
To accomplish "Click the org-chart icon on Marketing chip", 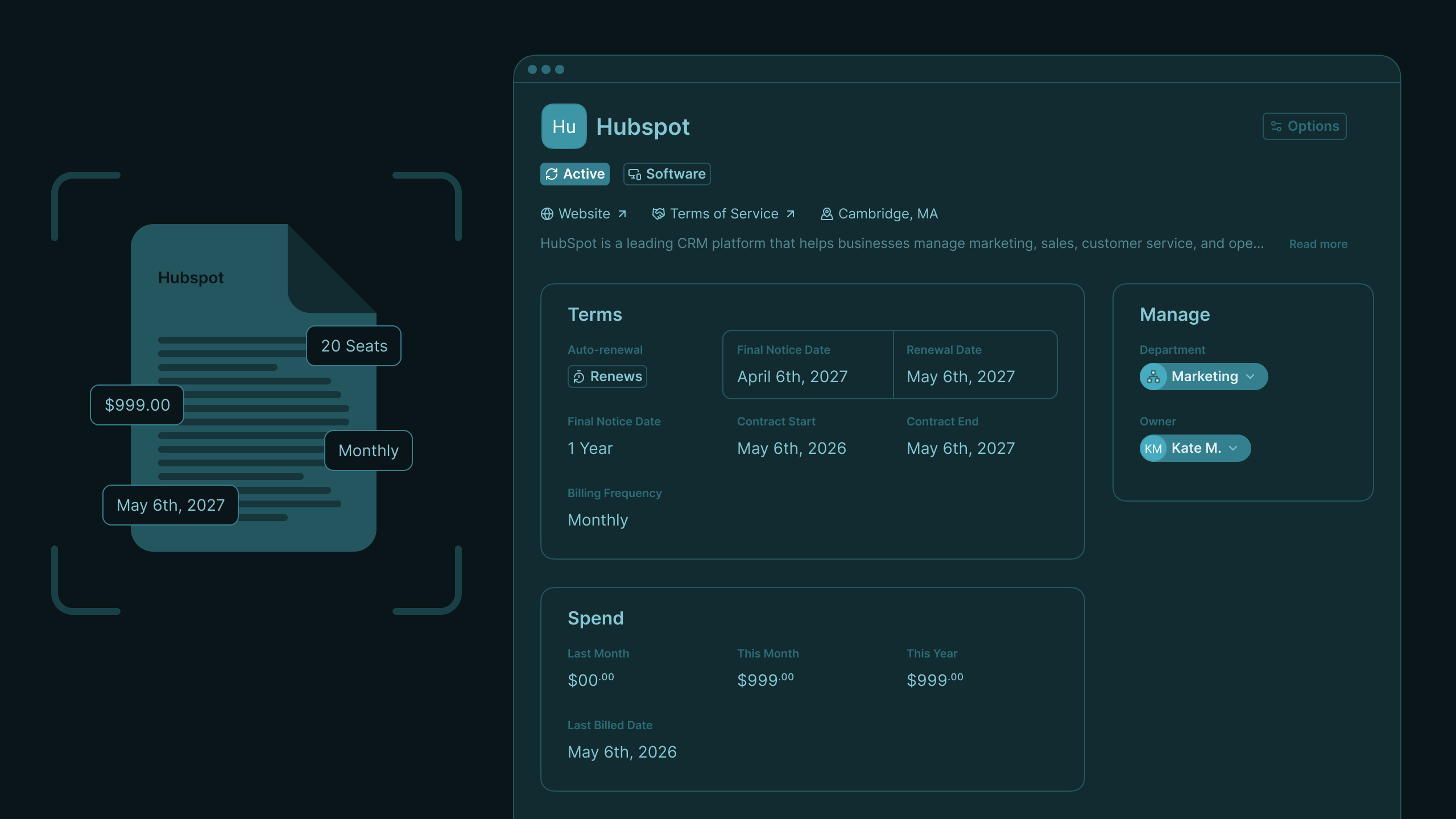I will 1153,377.
